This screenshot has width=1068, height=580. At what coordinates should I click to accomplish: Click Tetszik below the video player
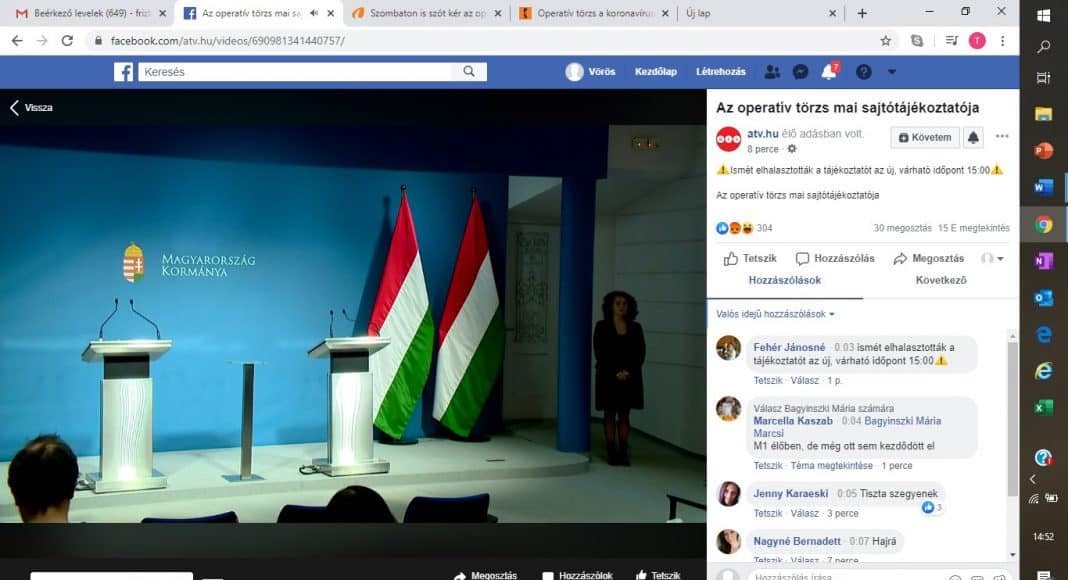tap(658, 575)
